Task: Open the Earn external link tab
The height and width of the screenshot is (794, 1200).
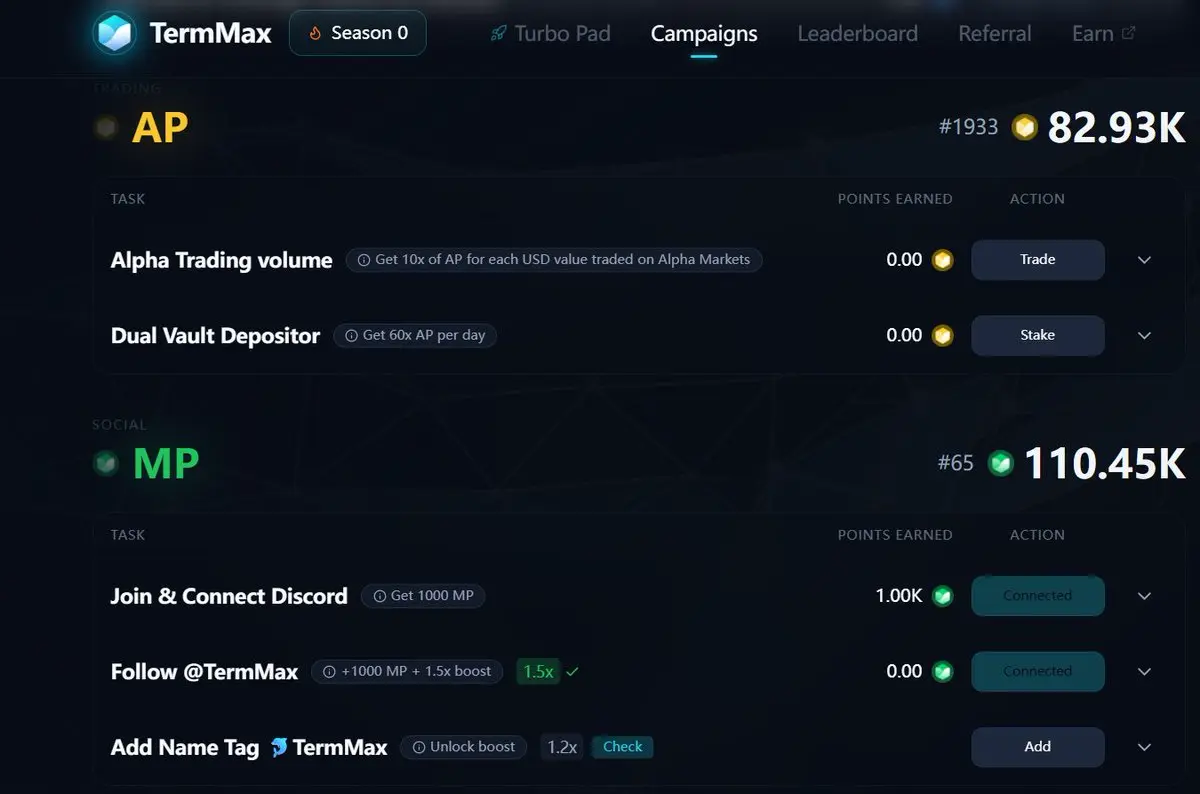Action: pos(1103,33)
